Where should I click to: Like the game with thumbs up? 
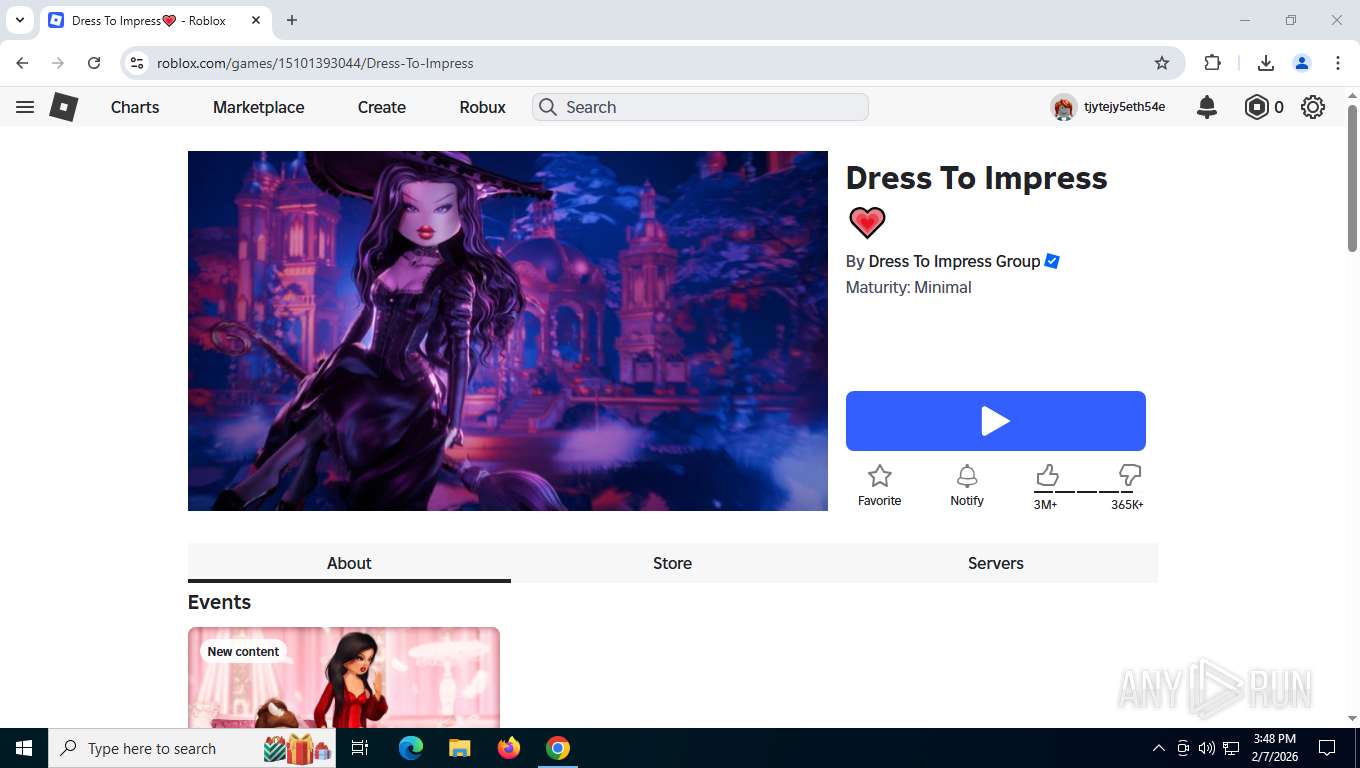pos(1047,475)
